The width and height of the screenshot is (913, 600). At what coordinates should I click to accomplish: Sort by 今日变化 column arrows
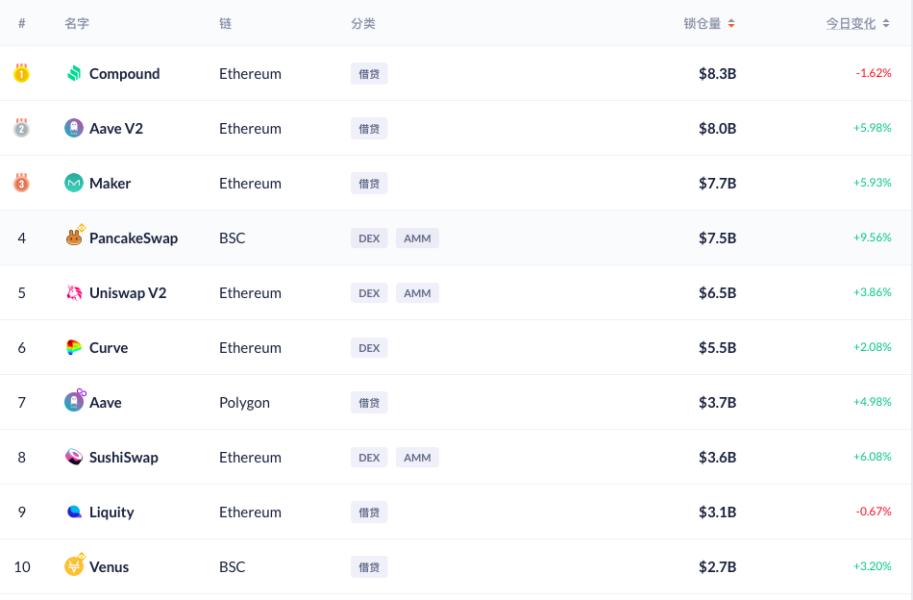click(886, 24)
